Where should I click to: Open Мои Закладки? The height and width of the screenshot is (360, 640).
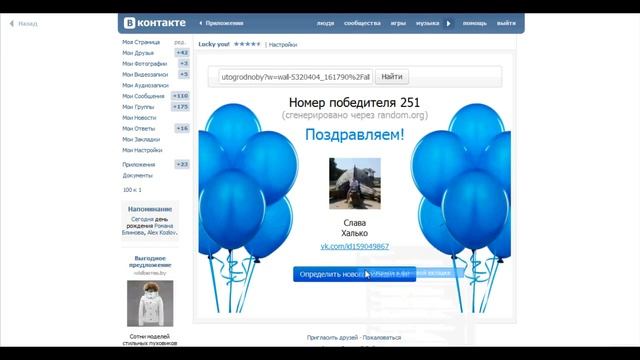point(141,140)
